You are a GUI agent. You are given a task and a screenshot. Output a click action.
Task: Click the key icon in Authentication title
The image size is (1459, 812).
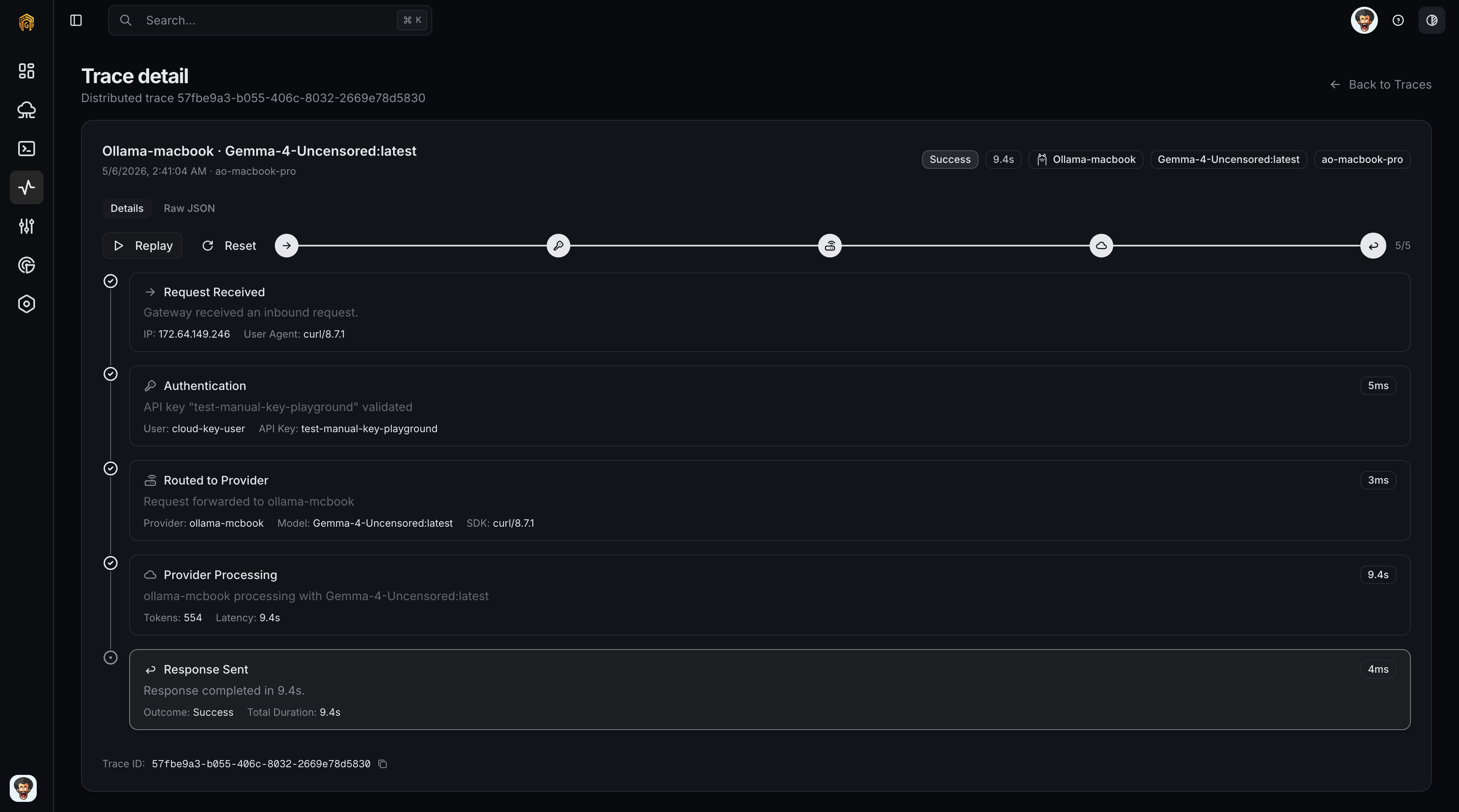point(150,386)
